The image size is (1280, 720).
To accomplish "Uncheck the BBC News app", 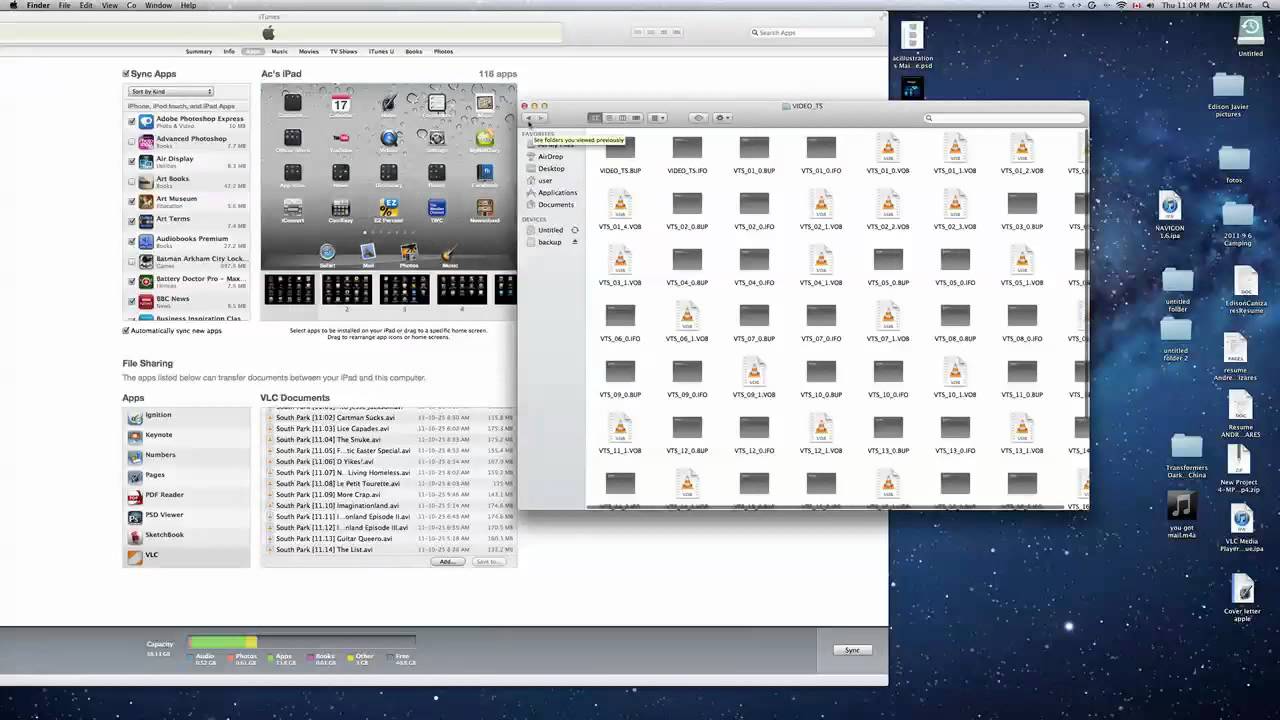I will point(132,301).
